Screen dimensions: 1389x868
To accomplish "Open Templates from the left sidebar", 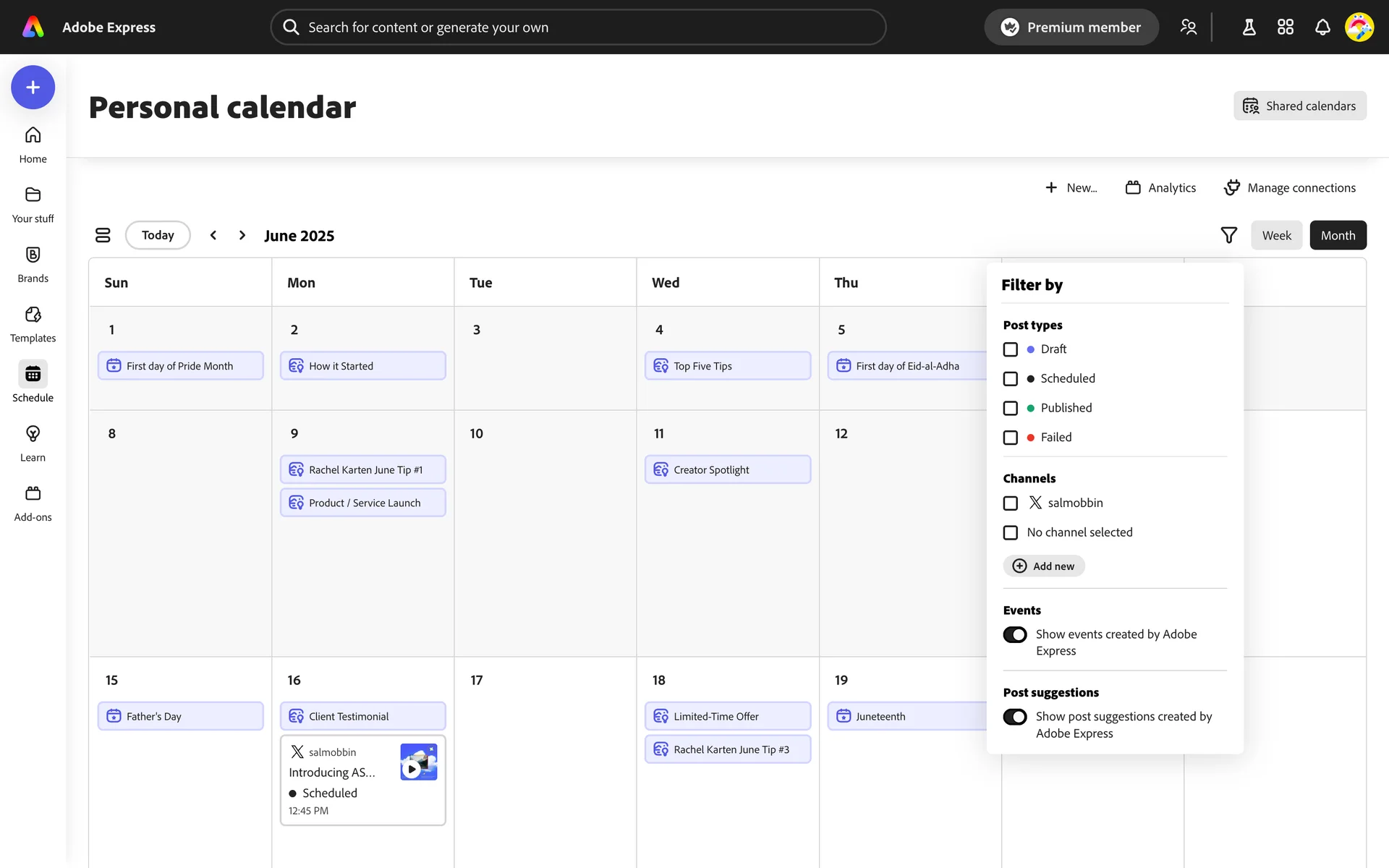I will pos(33,324).
